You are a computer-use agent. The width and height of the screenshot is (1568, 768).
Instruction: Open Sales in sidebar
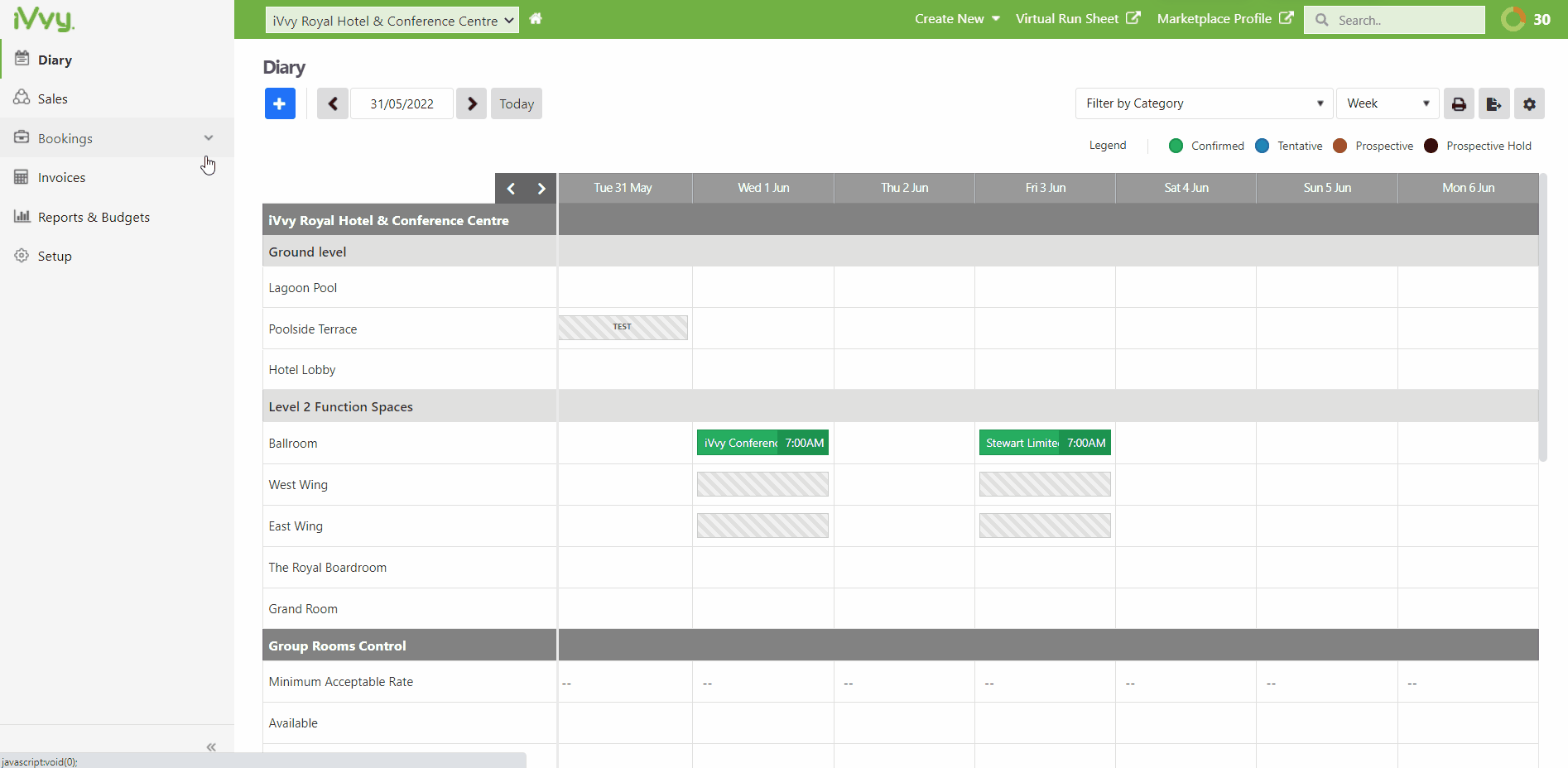click(x=53, y=98)
